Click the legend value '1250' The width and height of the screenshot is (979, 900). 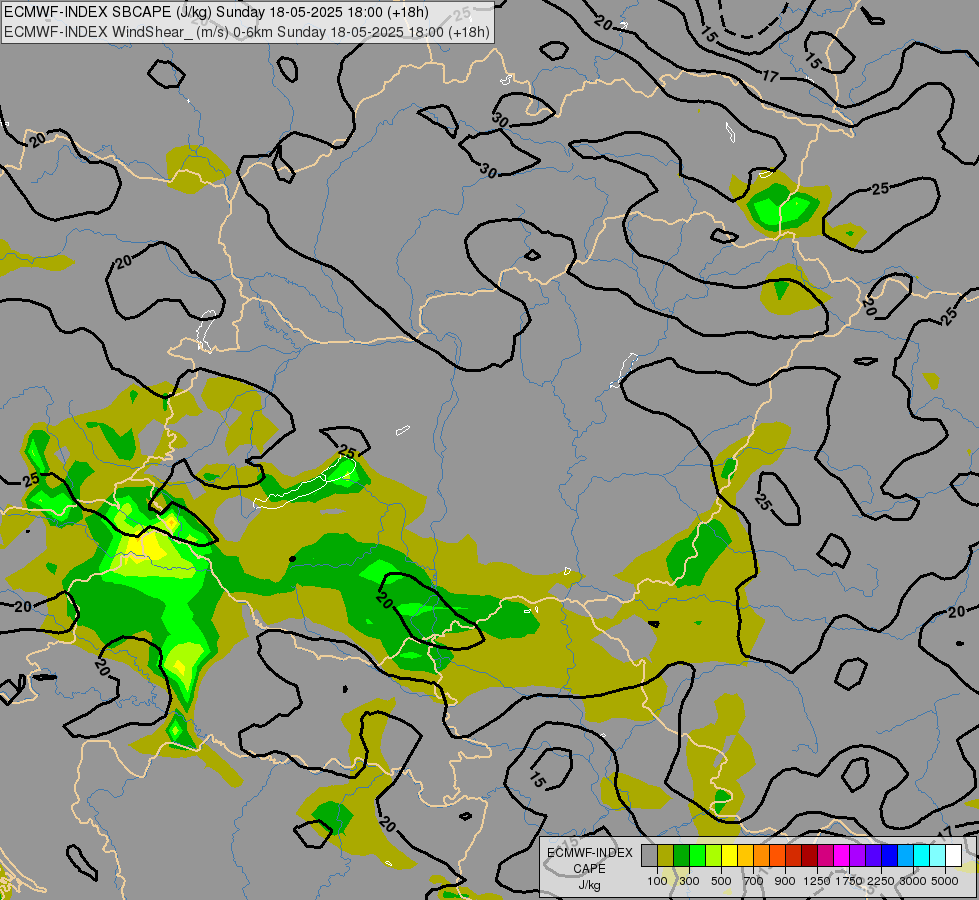pos(817,881)
